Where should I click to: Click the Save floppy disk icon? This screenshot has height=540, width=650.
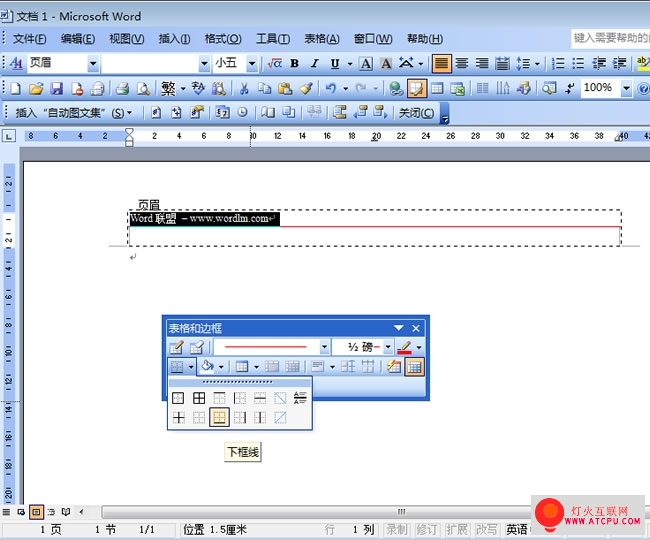tap(57, 88)
